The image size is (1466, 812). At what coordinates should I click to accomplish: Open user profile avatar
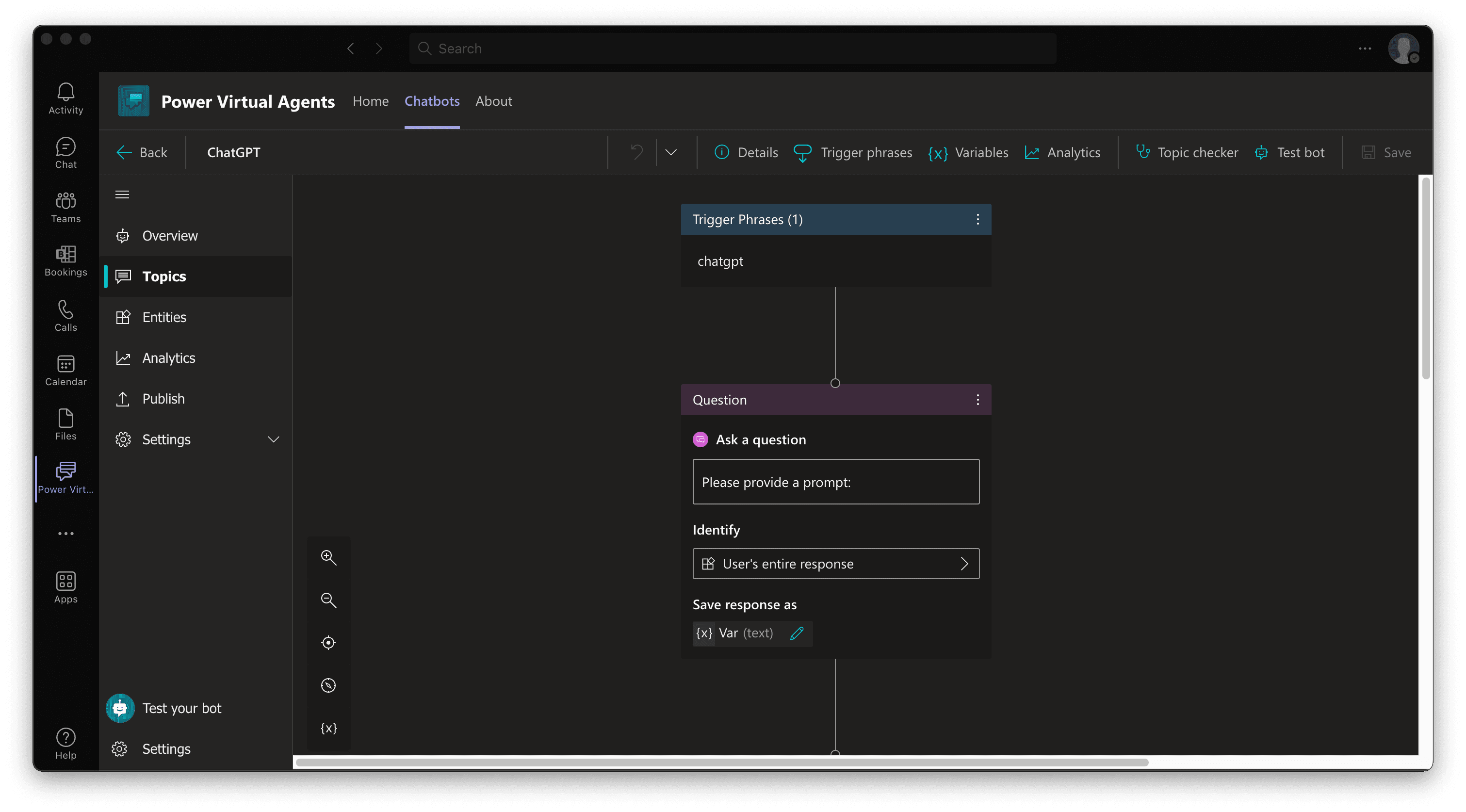[x=1403, y=49]
